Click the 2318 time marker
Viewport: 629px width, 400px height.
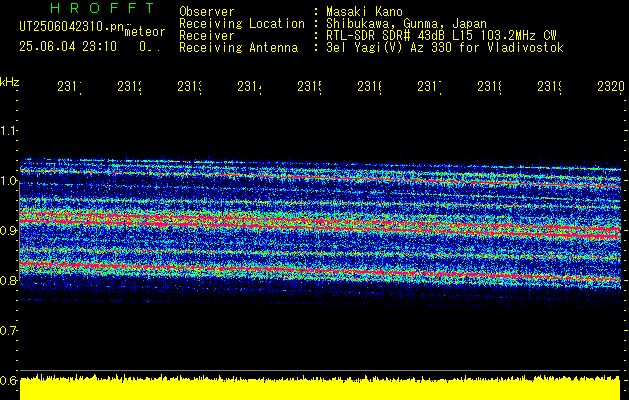tap(490, 86)
